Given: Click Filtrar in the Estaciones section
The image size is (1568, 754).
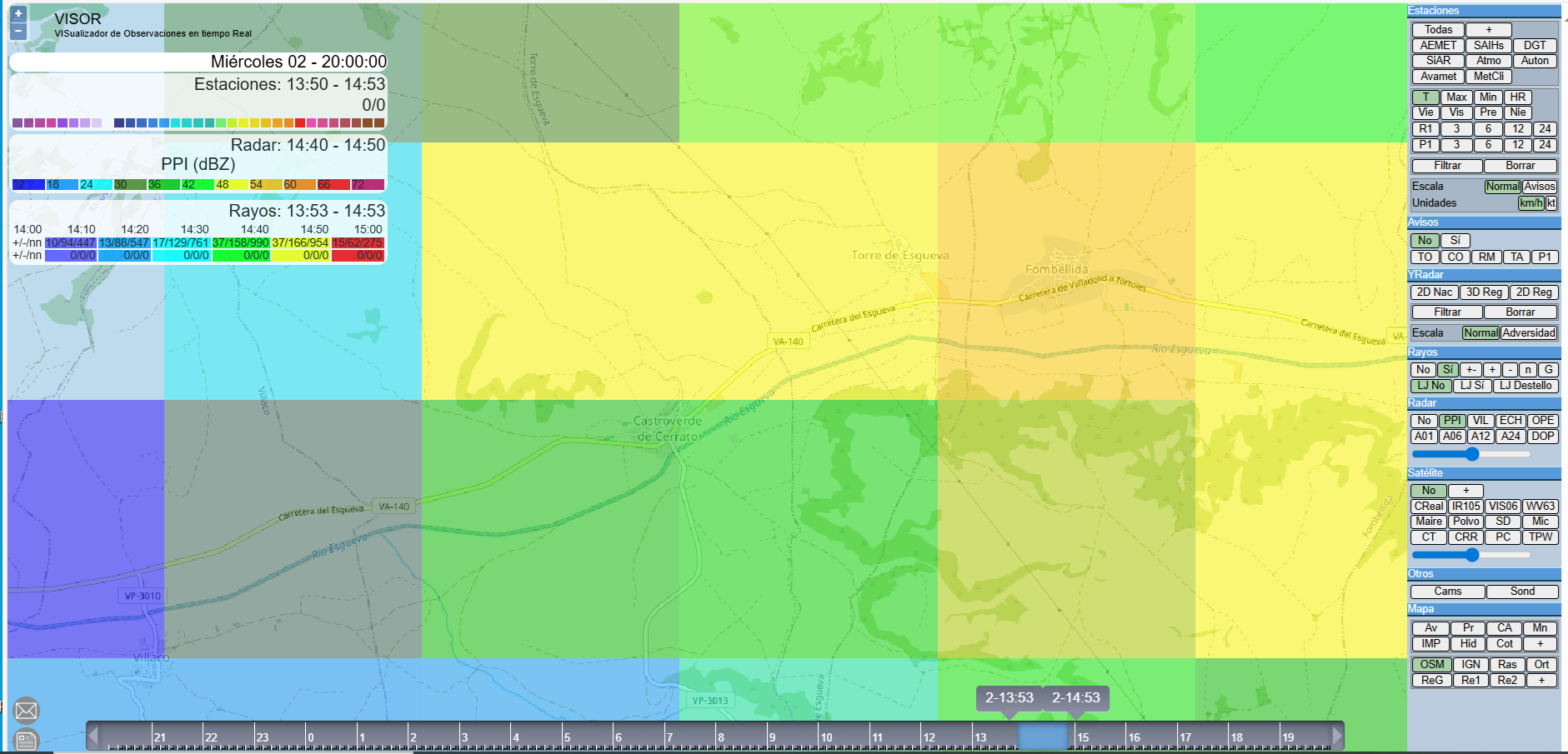Looking at the screenshot, I should [1447, 166].
